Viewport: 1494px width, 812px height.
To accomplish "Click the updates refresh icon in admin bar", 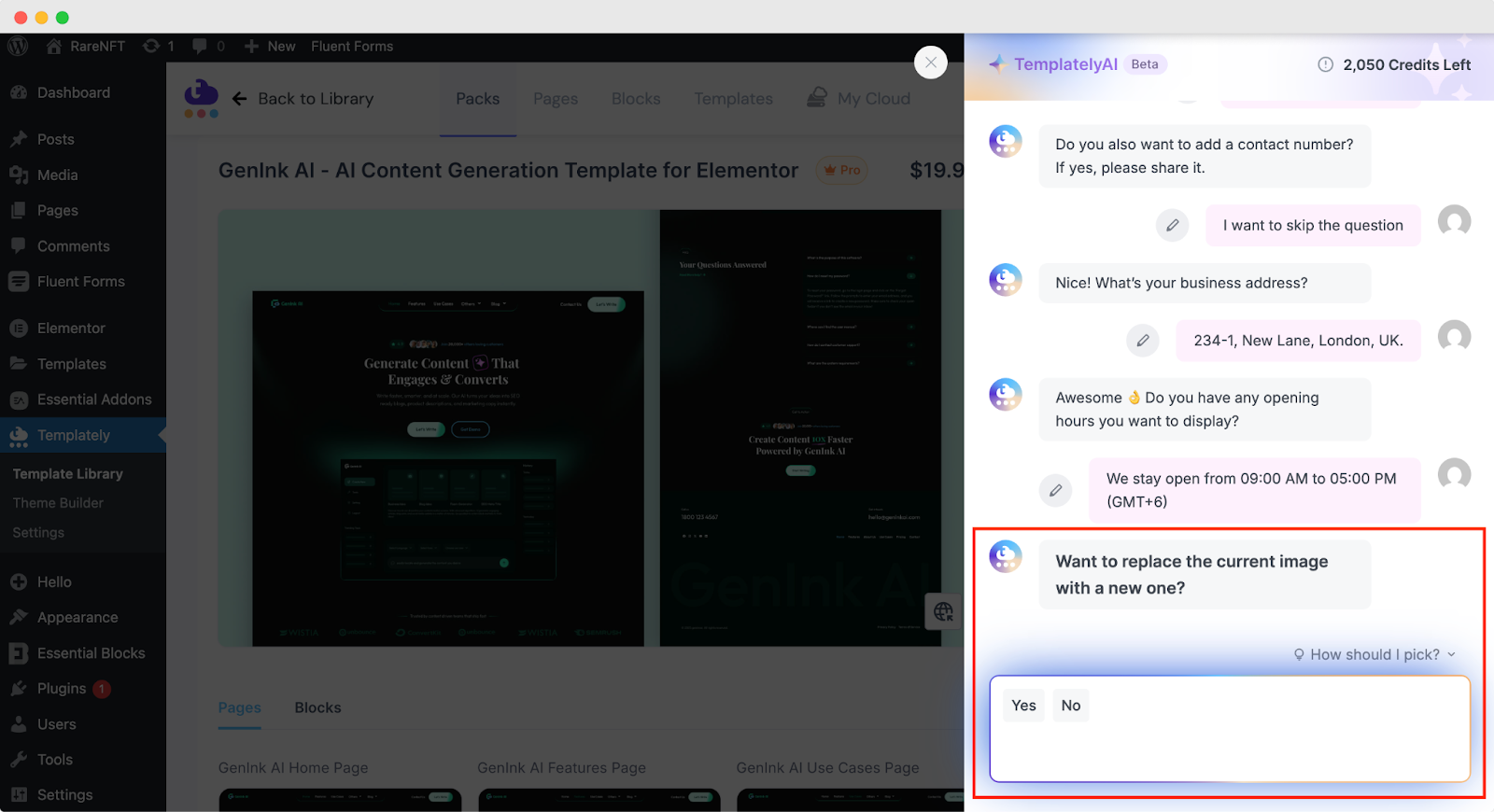I will 151,46.
